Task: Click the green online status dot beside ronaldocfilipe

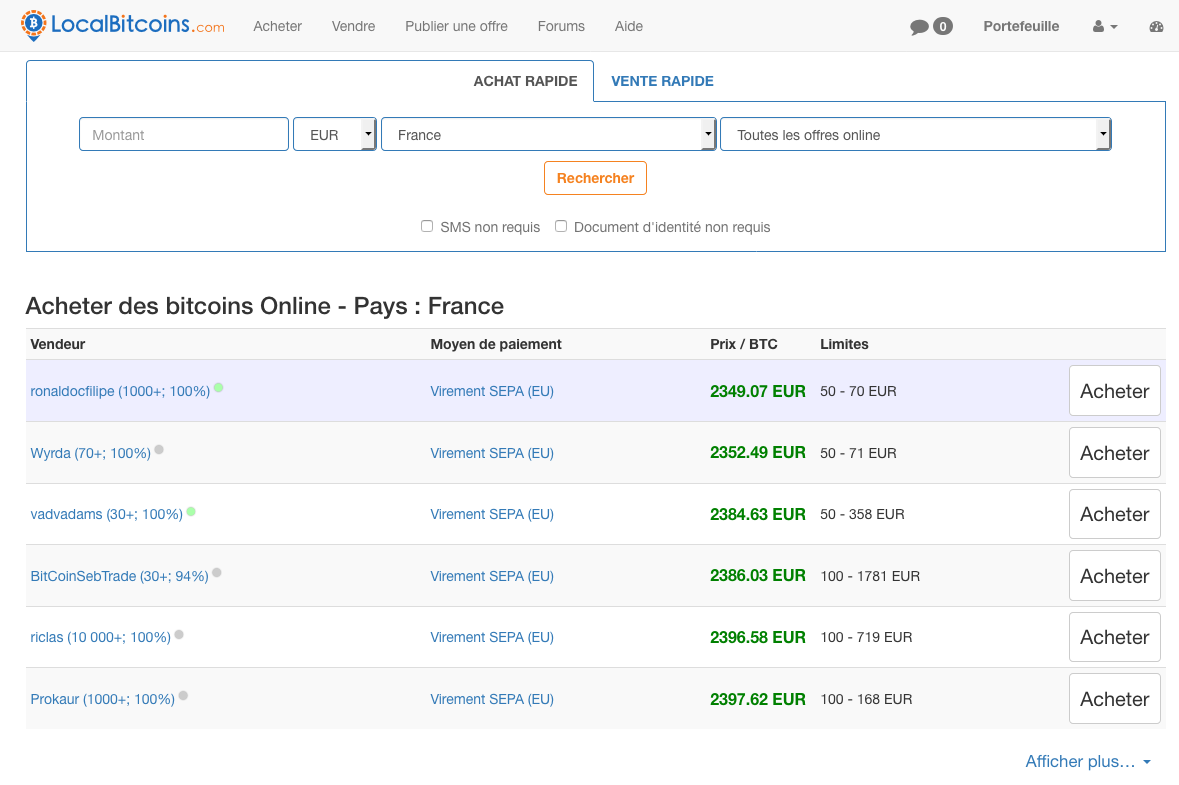Action: 219,388
